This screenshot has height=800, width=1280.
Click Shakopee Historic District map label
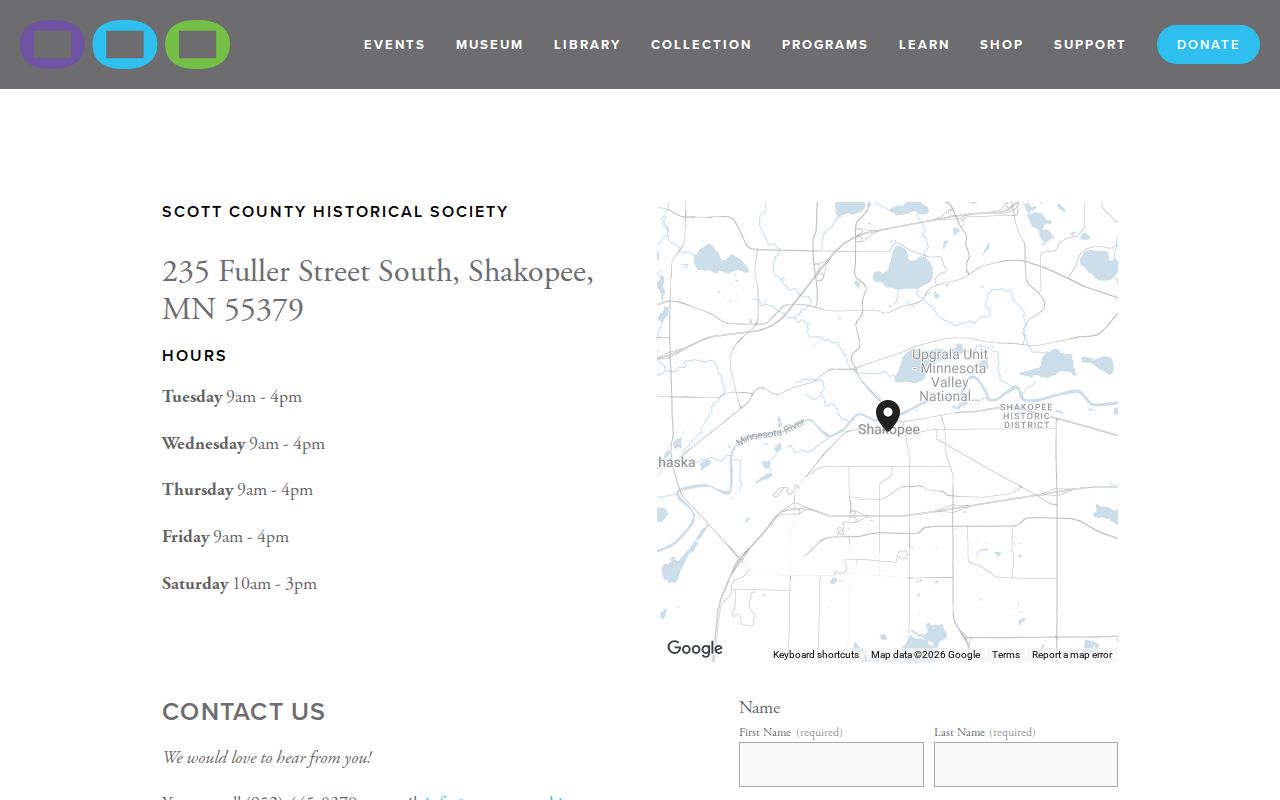1027,416
